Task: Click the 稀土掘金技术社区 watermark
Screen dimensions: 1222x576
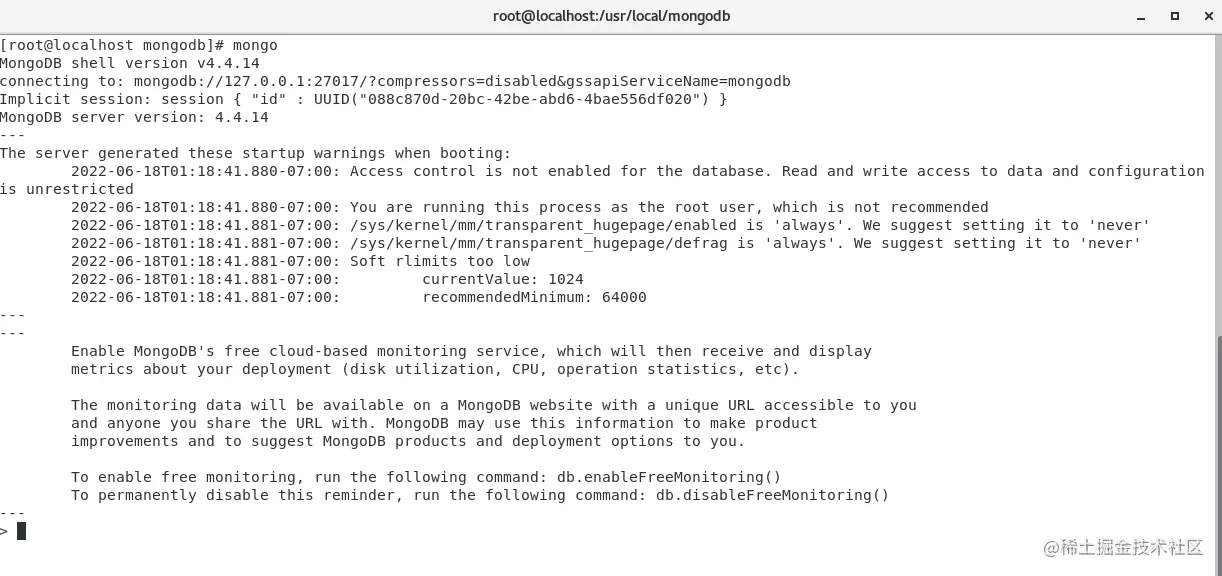Action: (x=1131, y=548)
